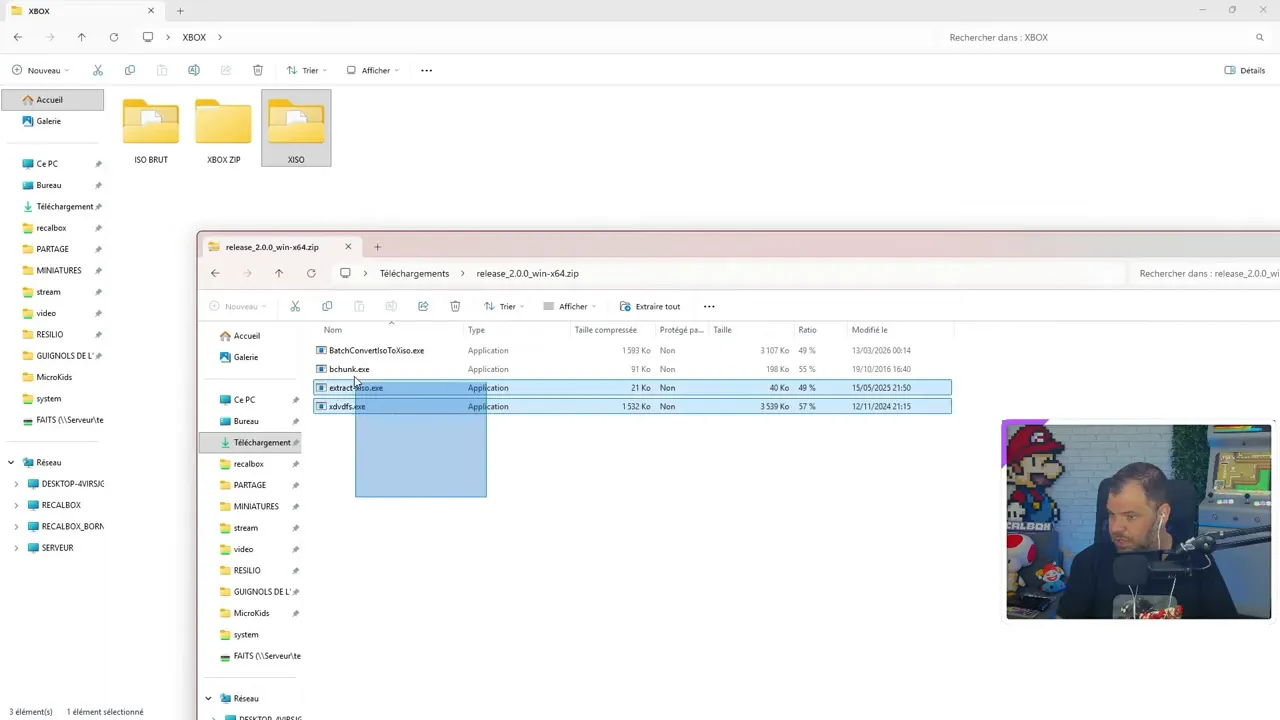Open more options ellipsis in XBOX toolbar
This screenshot has width=1280, height=720.
[427, 70]
